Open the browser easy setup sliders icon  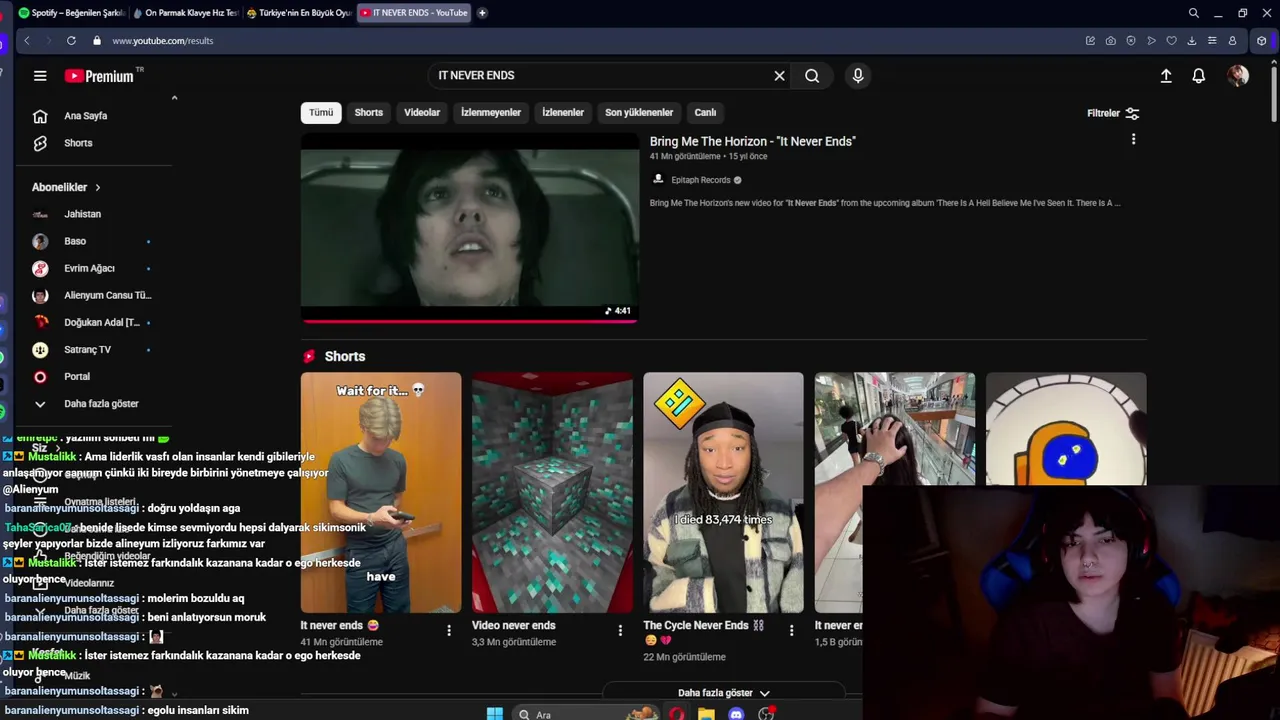click(1212, 41)
